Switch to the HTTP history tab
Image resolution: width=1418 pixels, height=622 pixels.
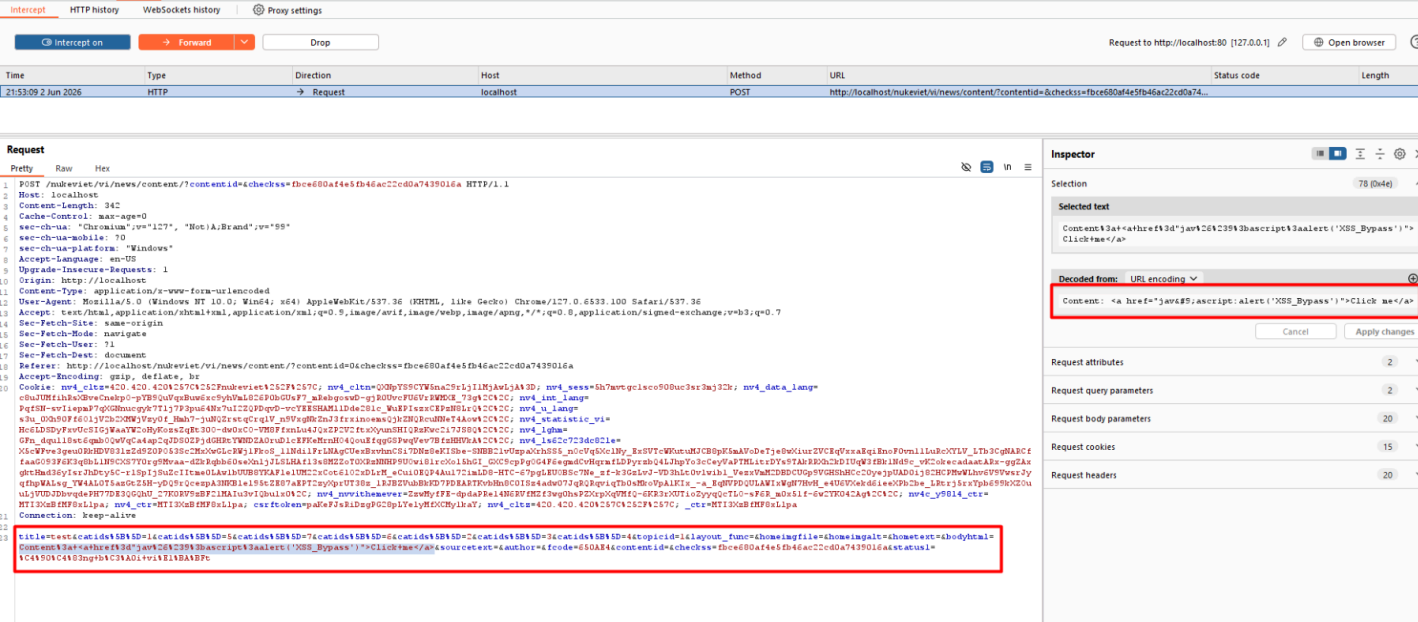94,10
